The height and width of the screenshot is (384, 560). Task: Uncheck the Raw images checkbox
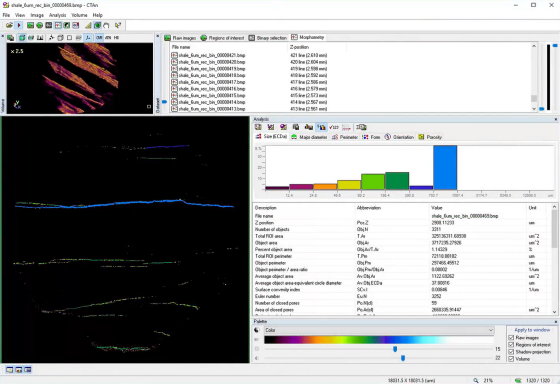[x=511, y=338]
